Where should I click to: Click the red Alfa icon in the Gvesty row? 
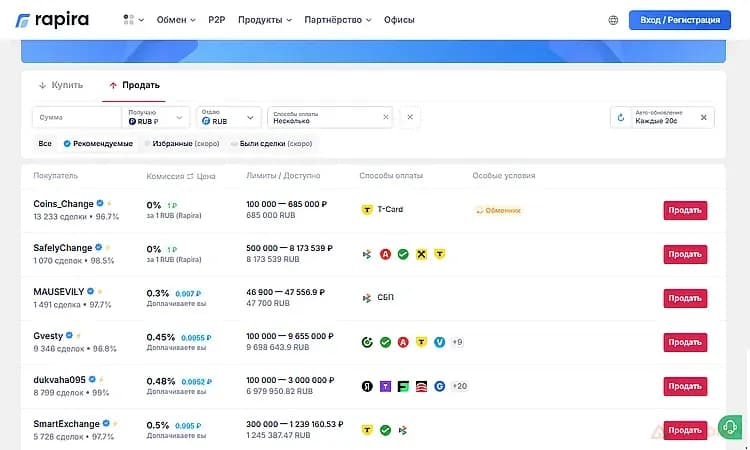coord(403,342)
